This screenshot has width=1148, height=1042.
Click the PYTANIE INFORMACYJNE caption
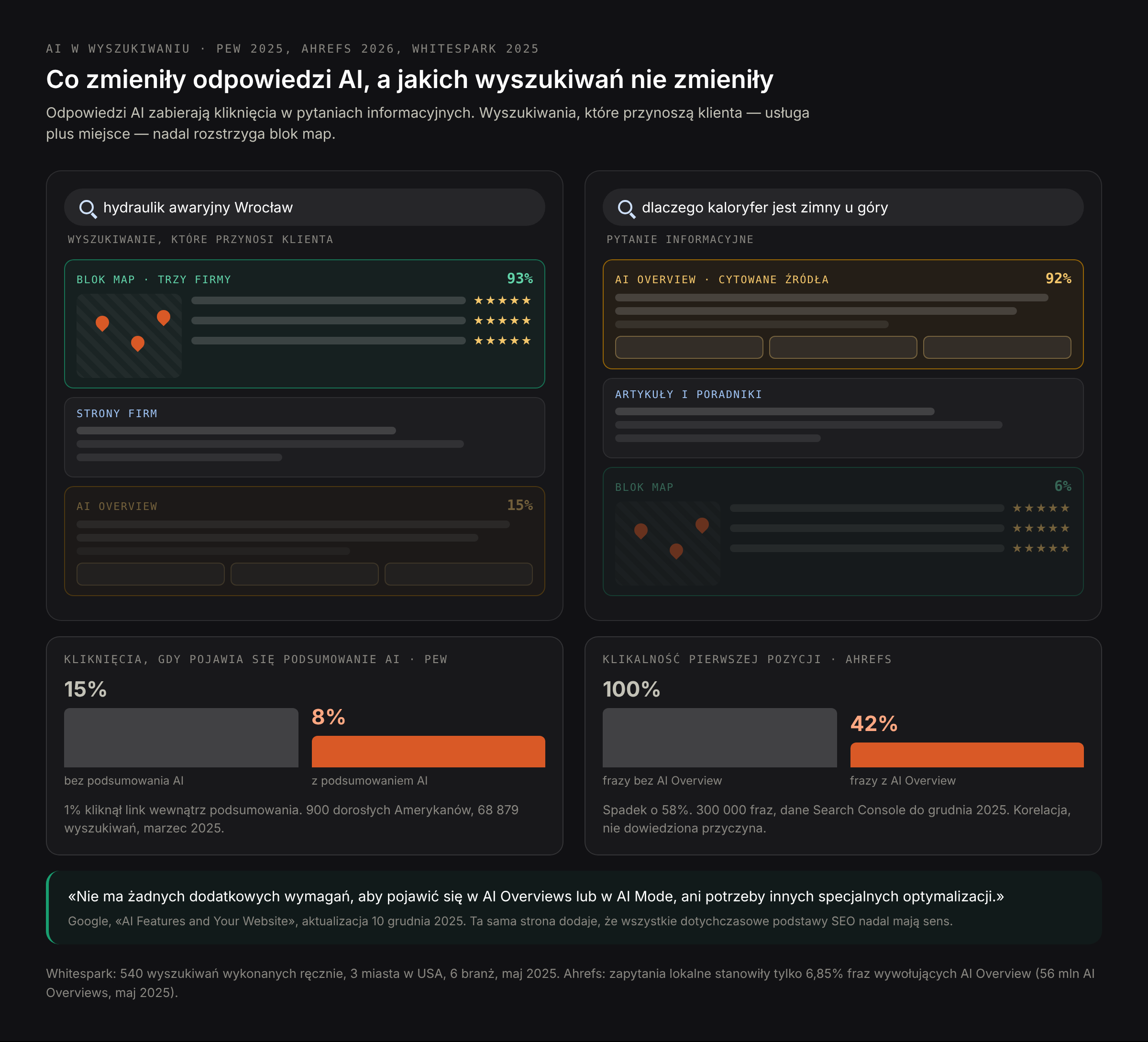[x=680, y=239]
